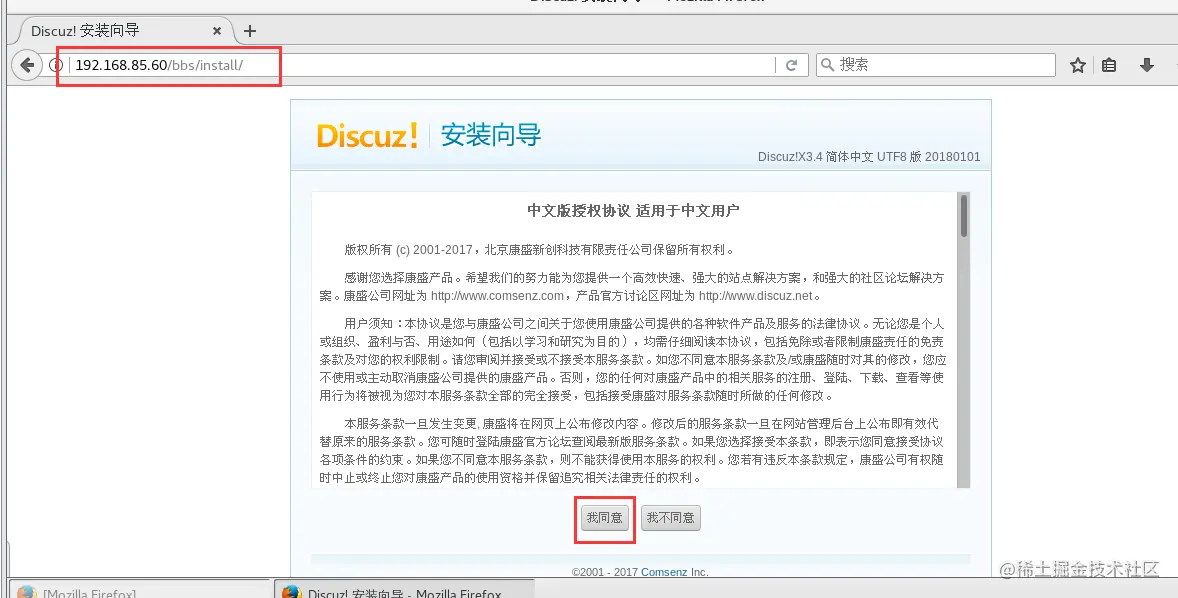Click the magnifier icon in the search field
The width and height of the screenshot is (1178, 598).
(827, 64)
